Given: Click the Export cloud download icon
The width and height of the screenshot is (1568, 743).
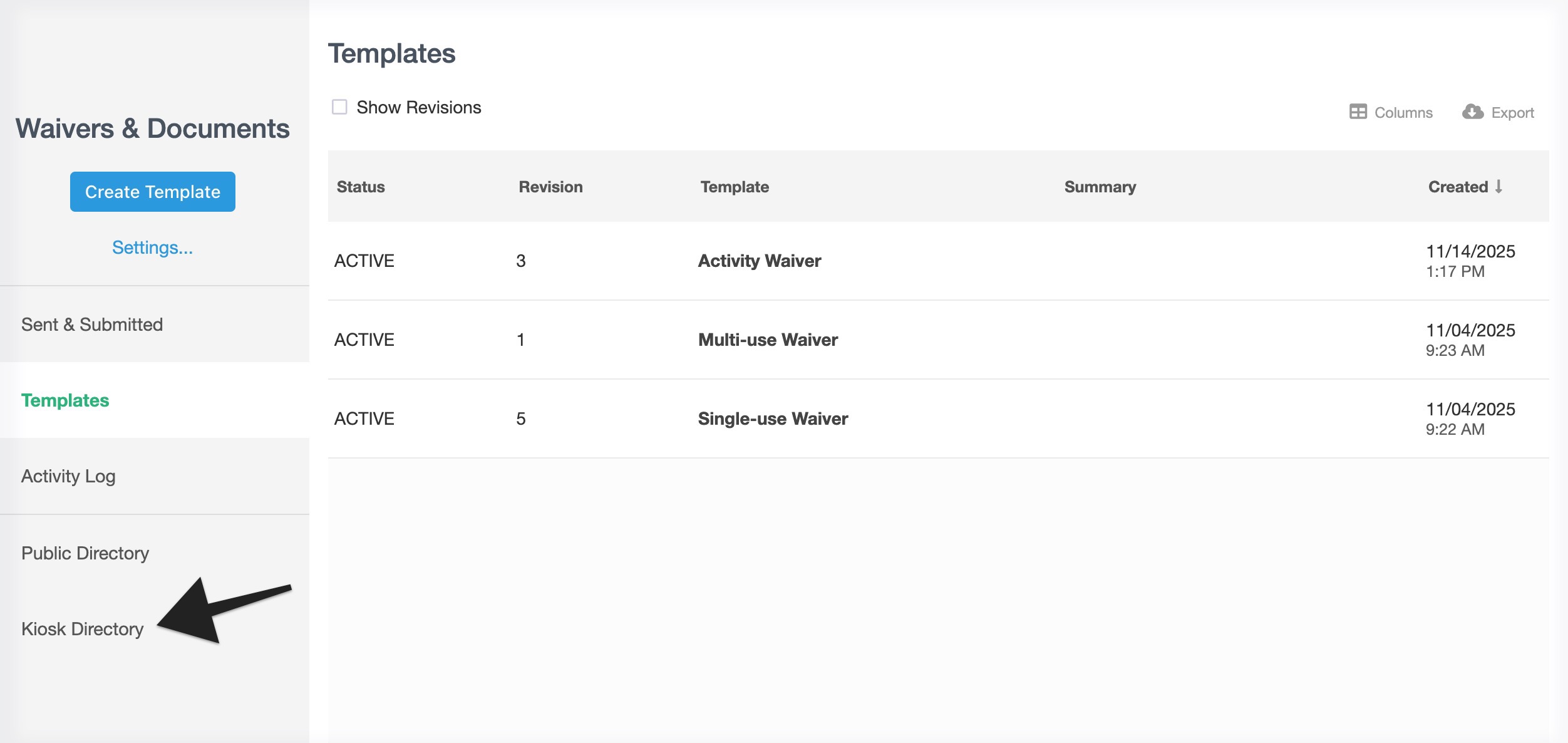Looking at the screenshot, I should pos(1473,112).
